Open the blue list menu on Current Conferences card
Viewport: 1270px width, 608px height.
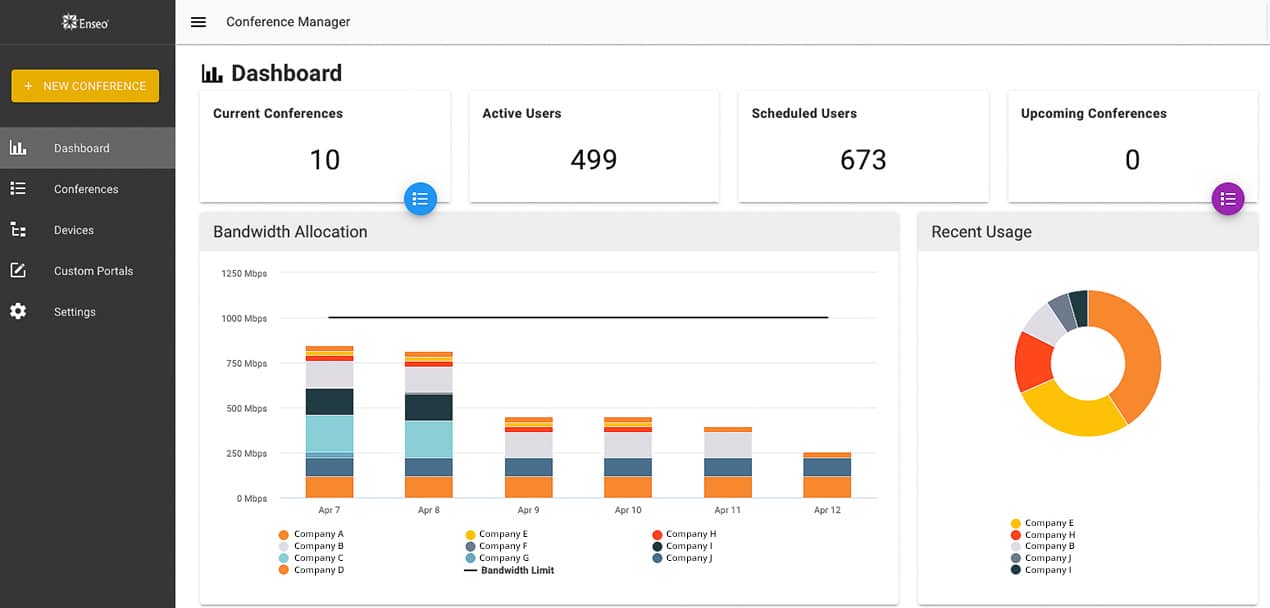pyautogui.click(x=420, y=198)
